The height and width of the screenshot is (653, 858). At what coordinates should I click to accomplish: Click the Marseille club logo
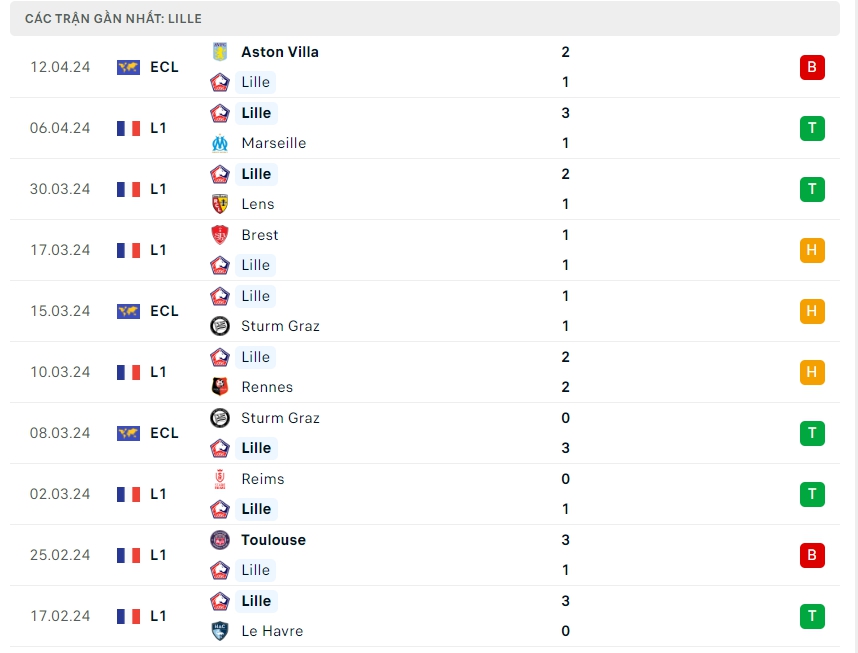click(x=220, y=143)
